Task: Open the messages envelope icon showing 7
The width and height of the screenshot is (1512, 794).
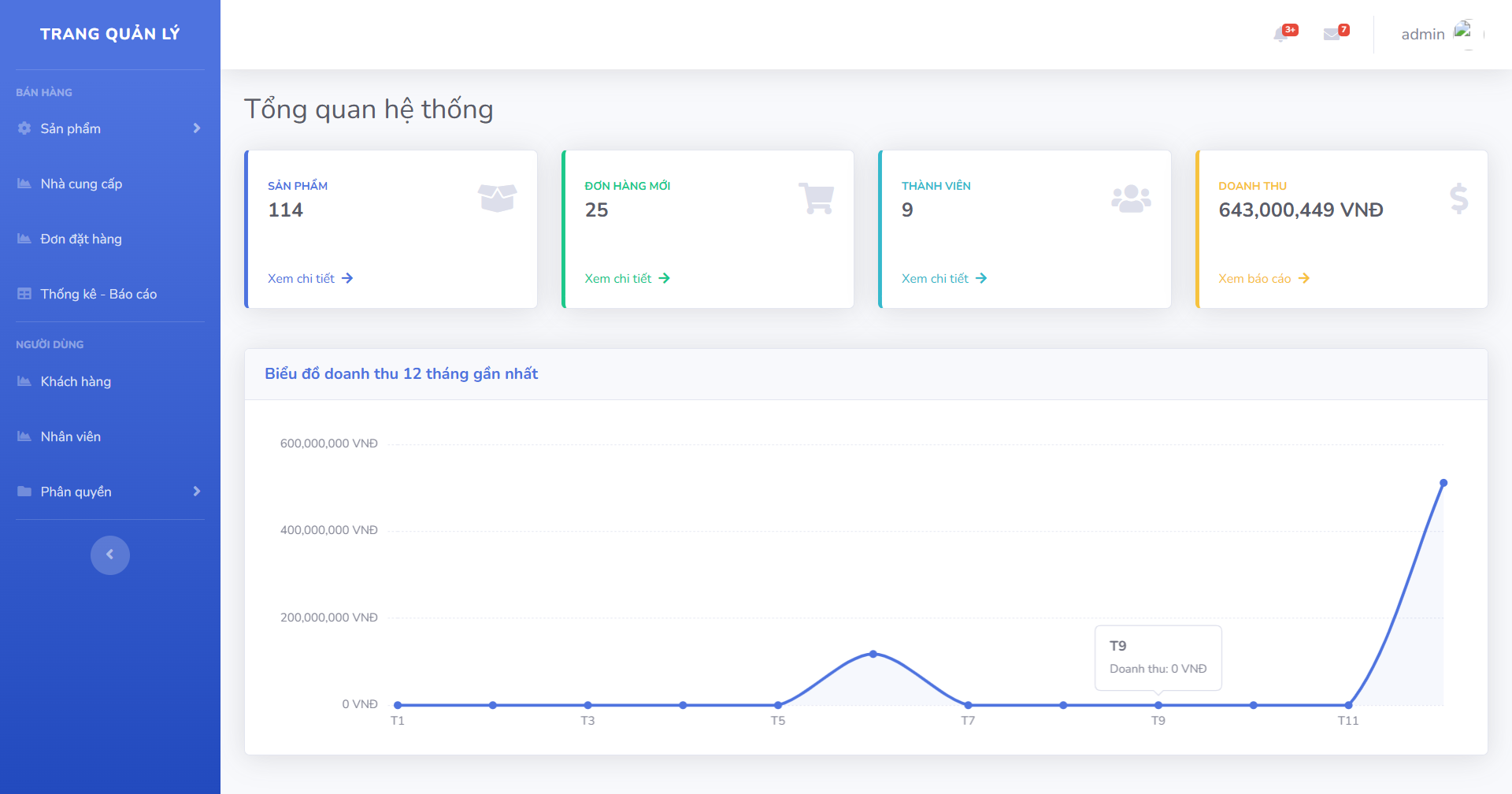Action: point(1332,35)
